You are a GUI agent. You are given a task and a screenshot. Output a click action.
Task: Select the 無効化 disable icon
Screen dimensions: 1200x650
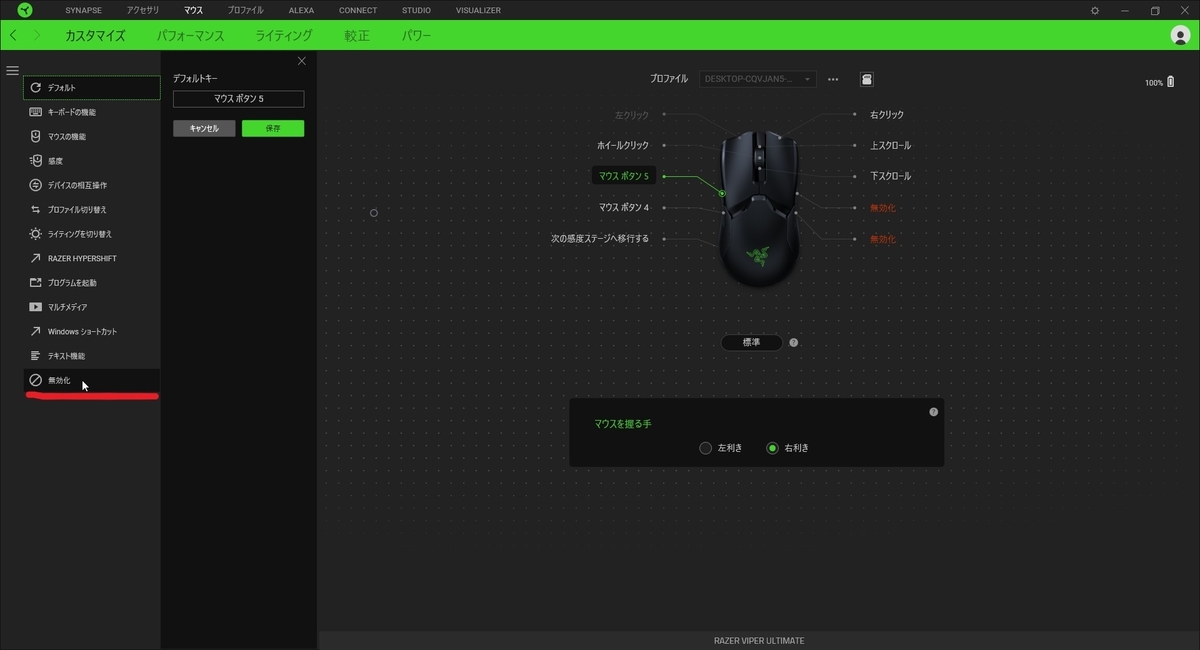click(36, 380)
